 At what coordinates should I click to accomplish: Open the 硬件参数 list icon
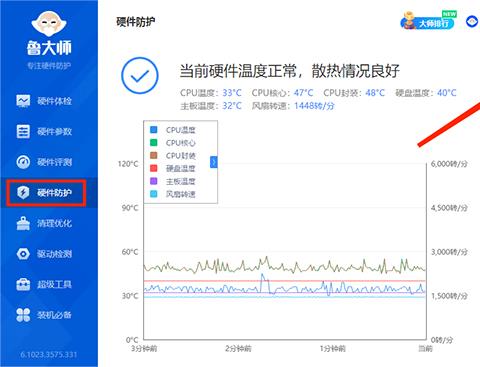click(23, 131)
